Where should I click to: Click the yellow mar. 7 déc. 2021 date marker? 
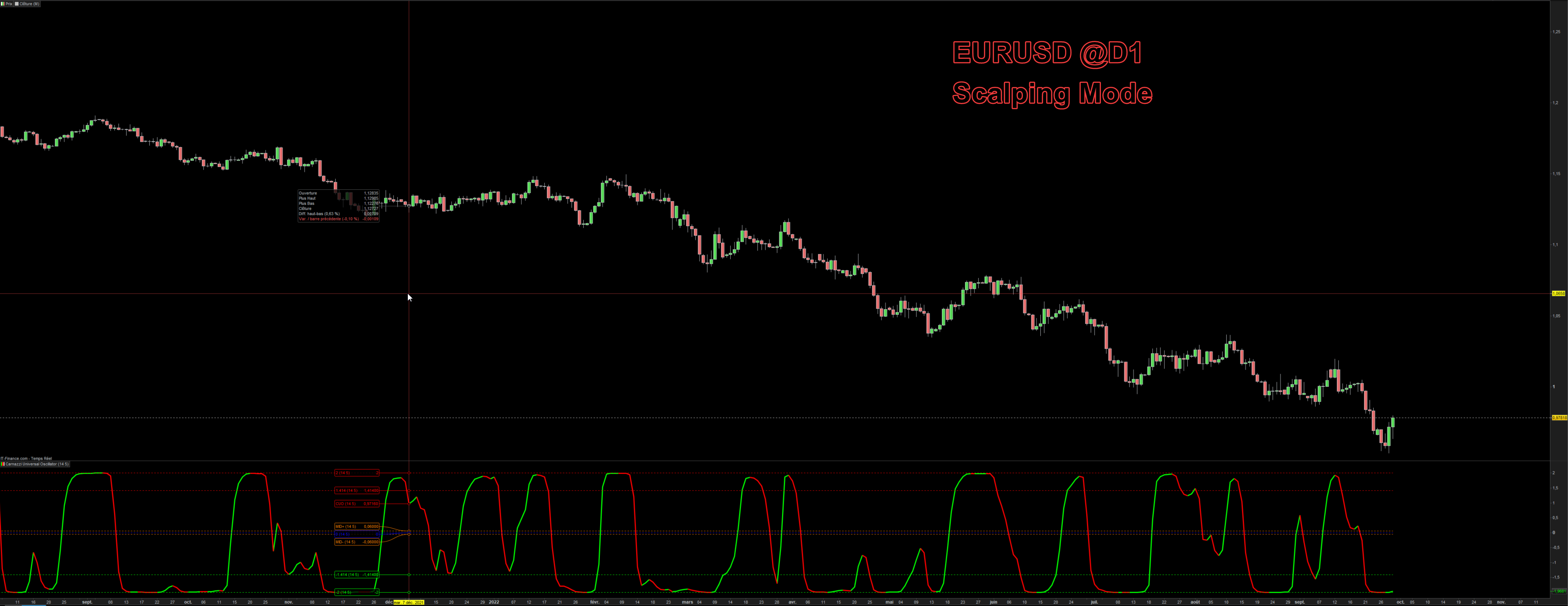[x=408, y=602]
